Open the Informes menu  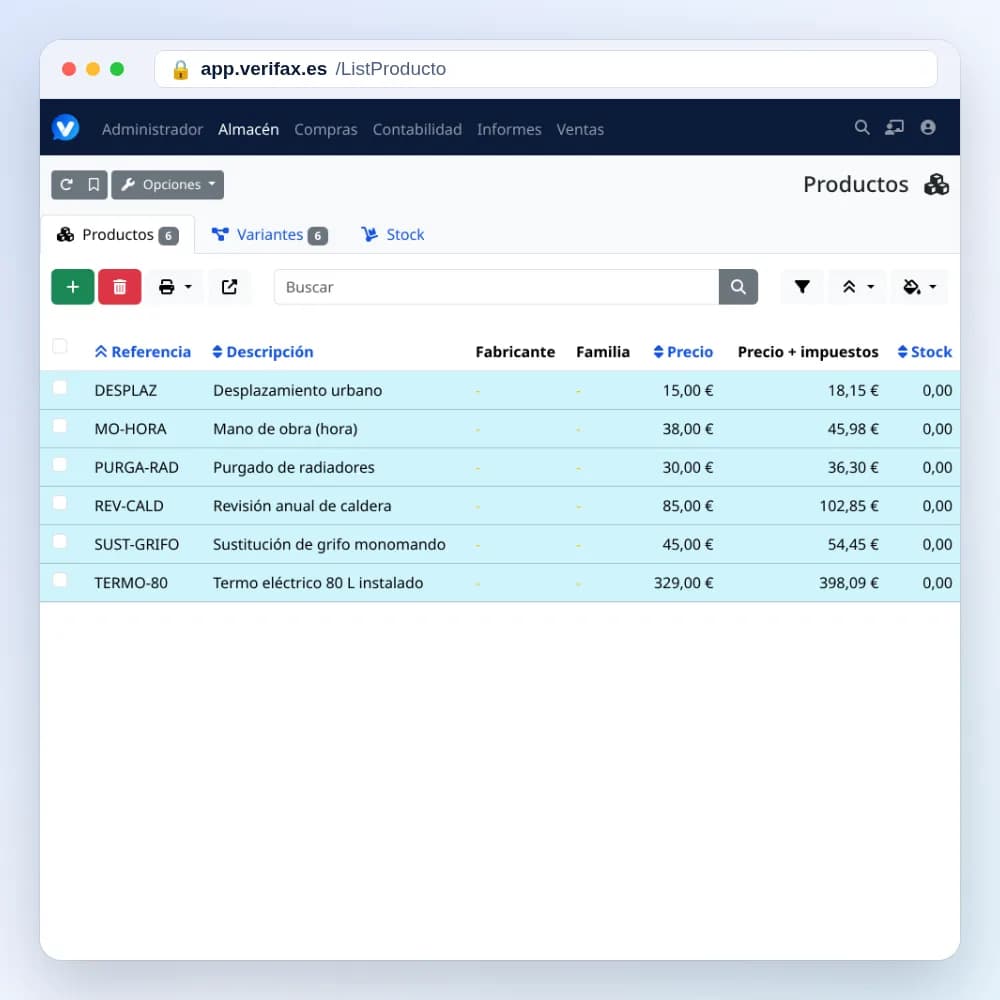pos(509,129)
